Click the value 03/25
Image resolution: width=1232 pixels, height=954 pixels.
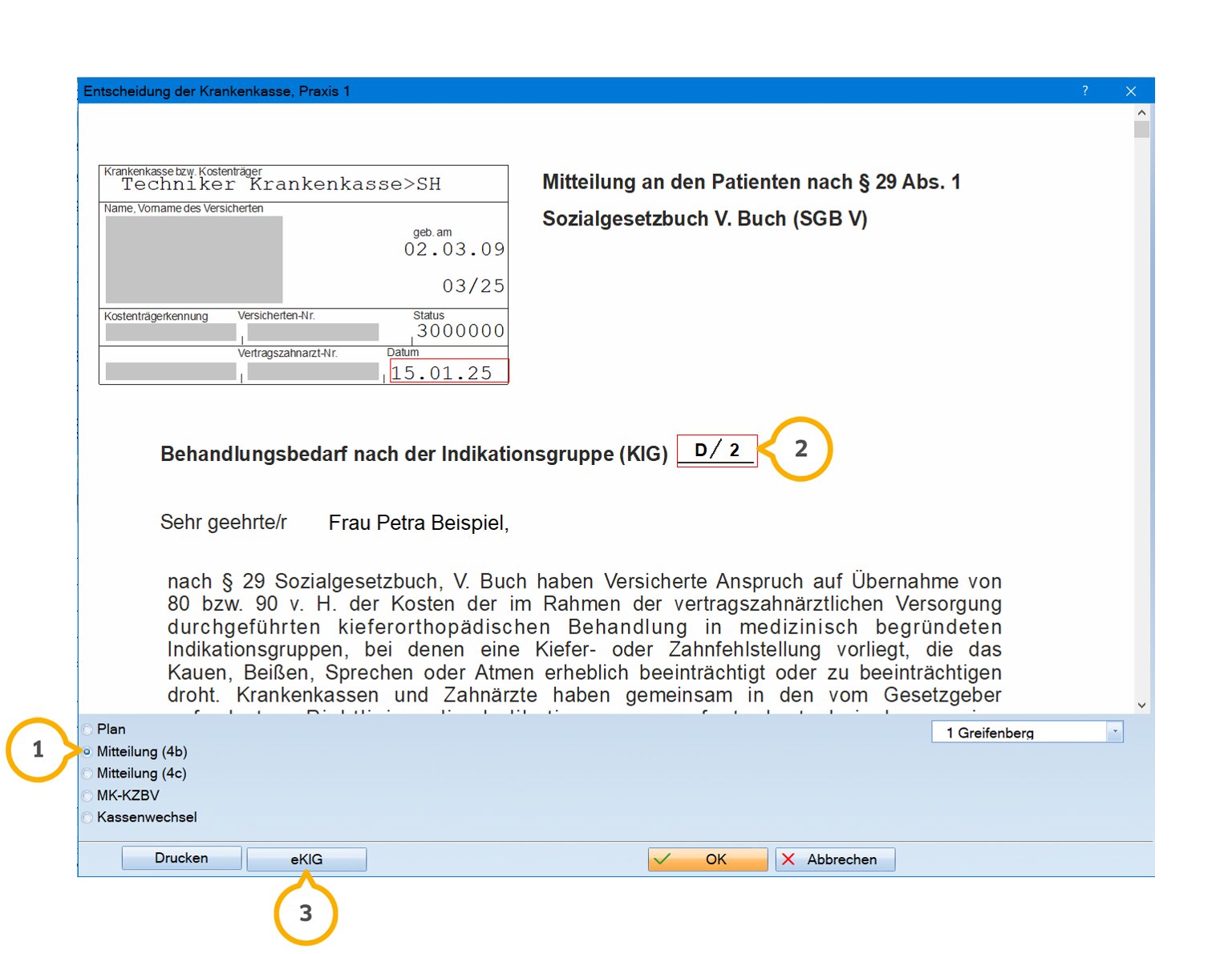(x=473, y=286)
